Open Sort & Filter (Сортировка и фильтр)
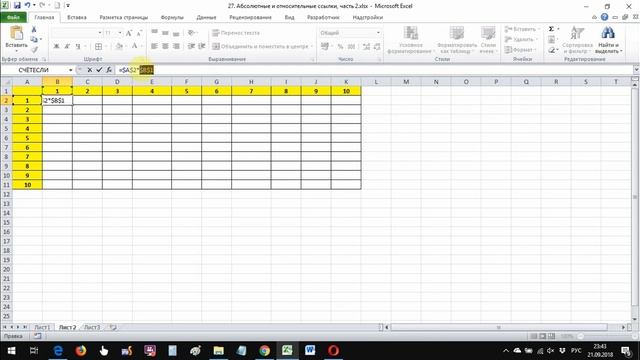This screenshot has height=360, width=640. pyautogui.click(x=577, y=40)
